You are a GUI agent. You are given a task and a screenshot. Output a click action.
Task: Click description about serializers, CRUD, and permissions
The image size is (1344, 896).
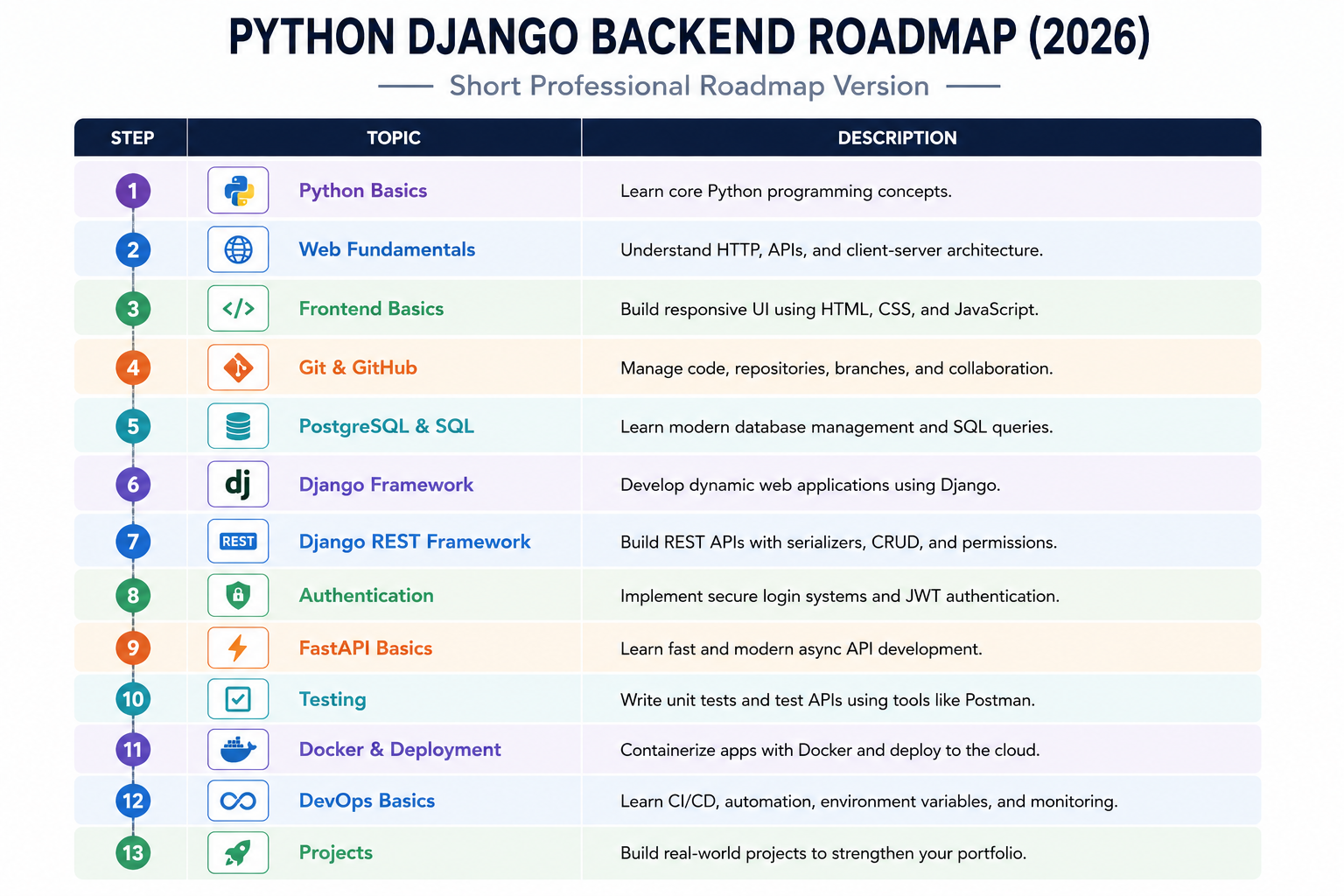point(838,542)
